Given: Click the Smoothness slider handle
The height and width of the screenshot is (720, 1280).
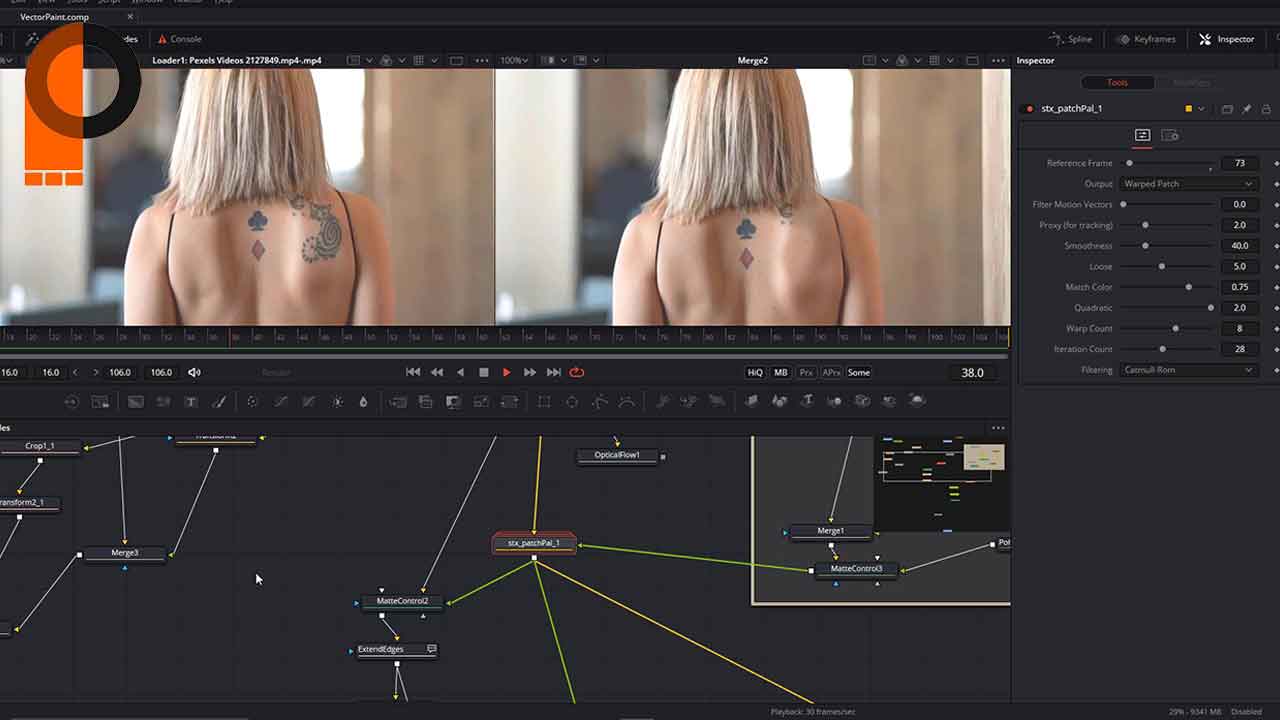Looking at the screenshot, I should (x=1145, y=246).
